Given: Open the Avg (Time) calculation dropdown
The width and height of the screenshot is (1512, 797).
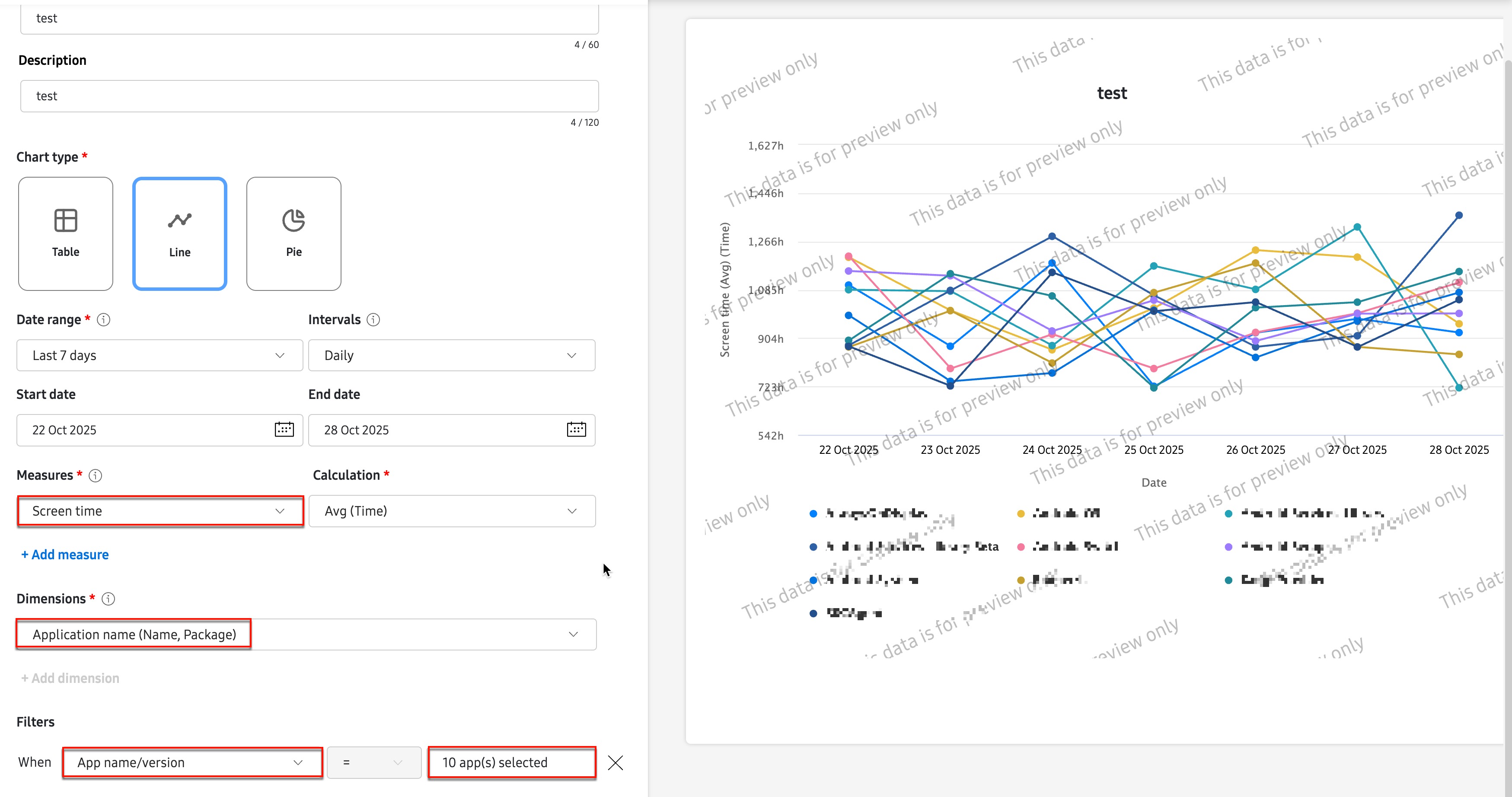Looking at the screenshot, I should pyautogui.click(x=451, y=511).
